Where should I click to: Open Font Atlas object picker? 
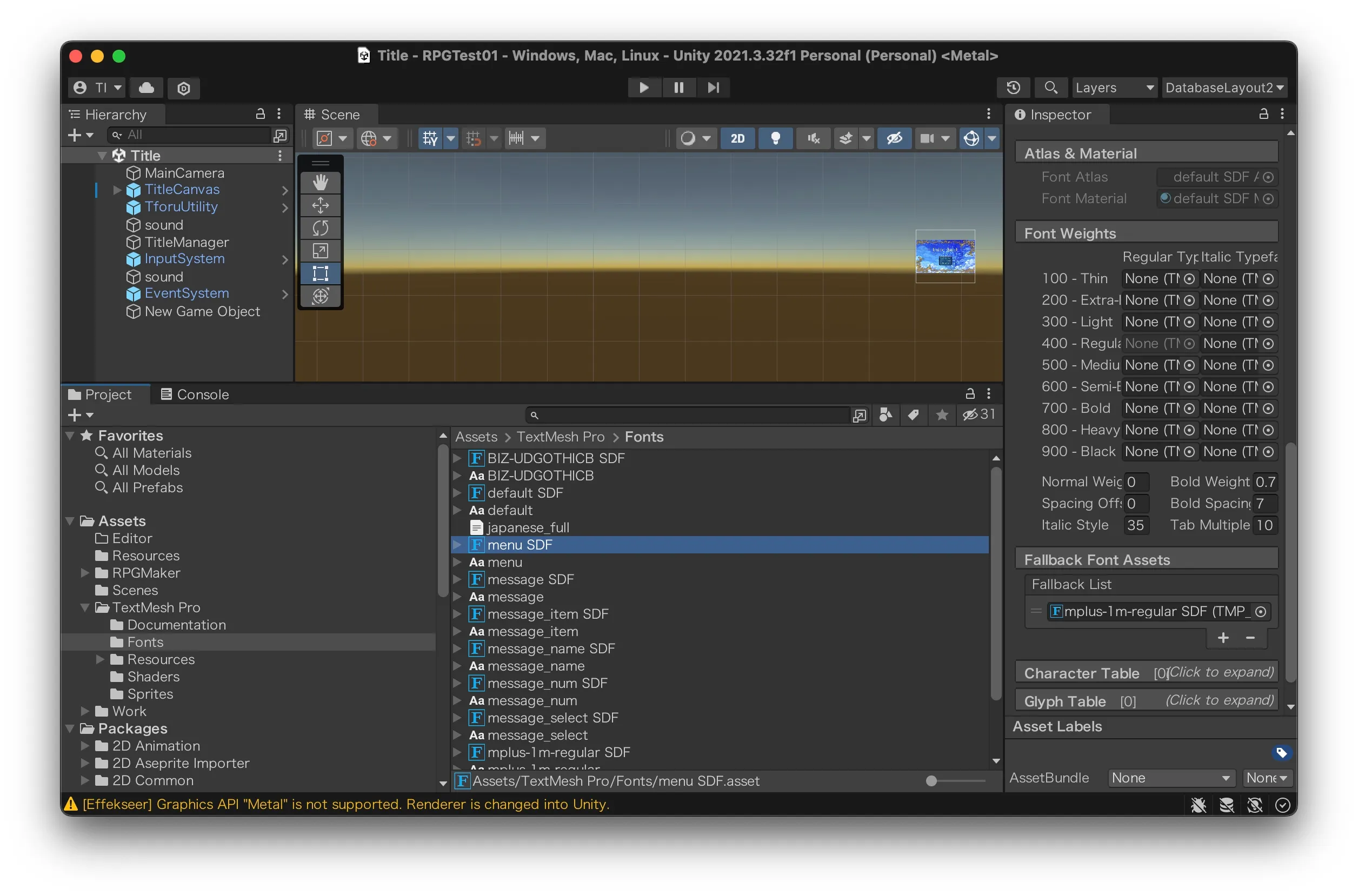click(x=1268, y=177)
